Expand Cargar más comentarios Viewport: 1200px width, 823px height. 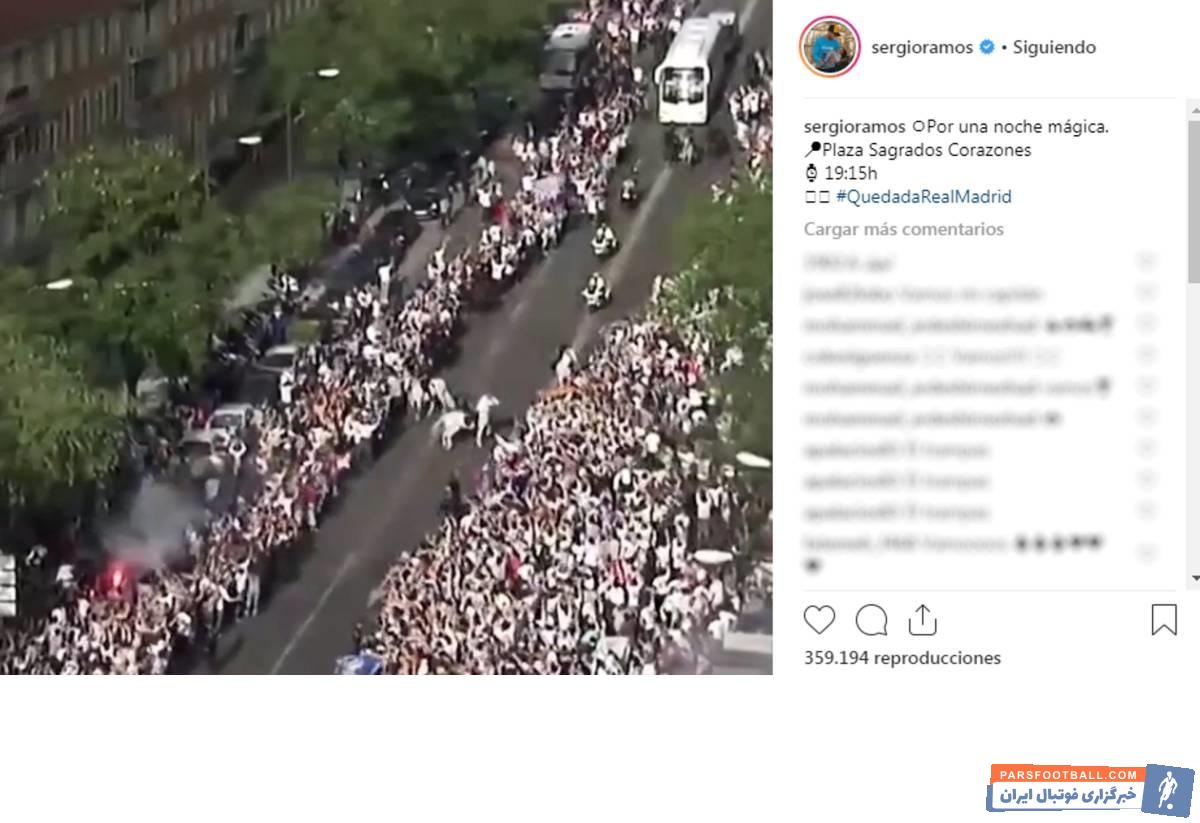pyautogui.click(x=904, y=229)
